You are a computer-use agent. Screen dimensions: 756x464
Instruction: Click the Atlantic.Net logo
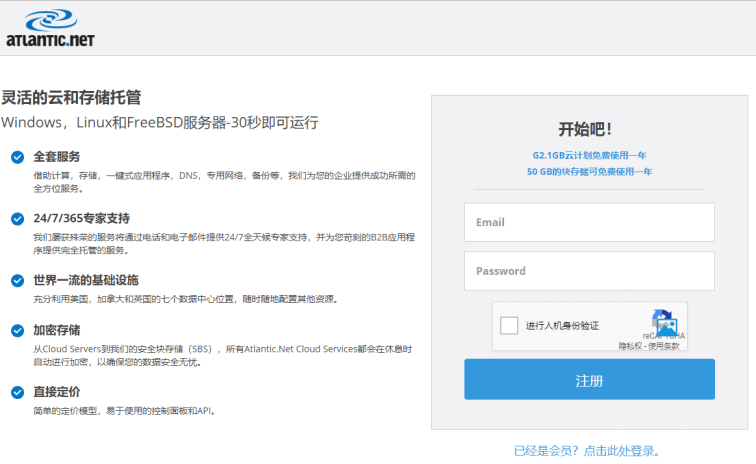50,28
